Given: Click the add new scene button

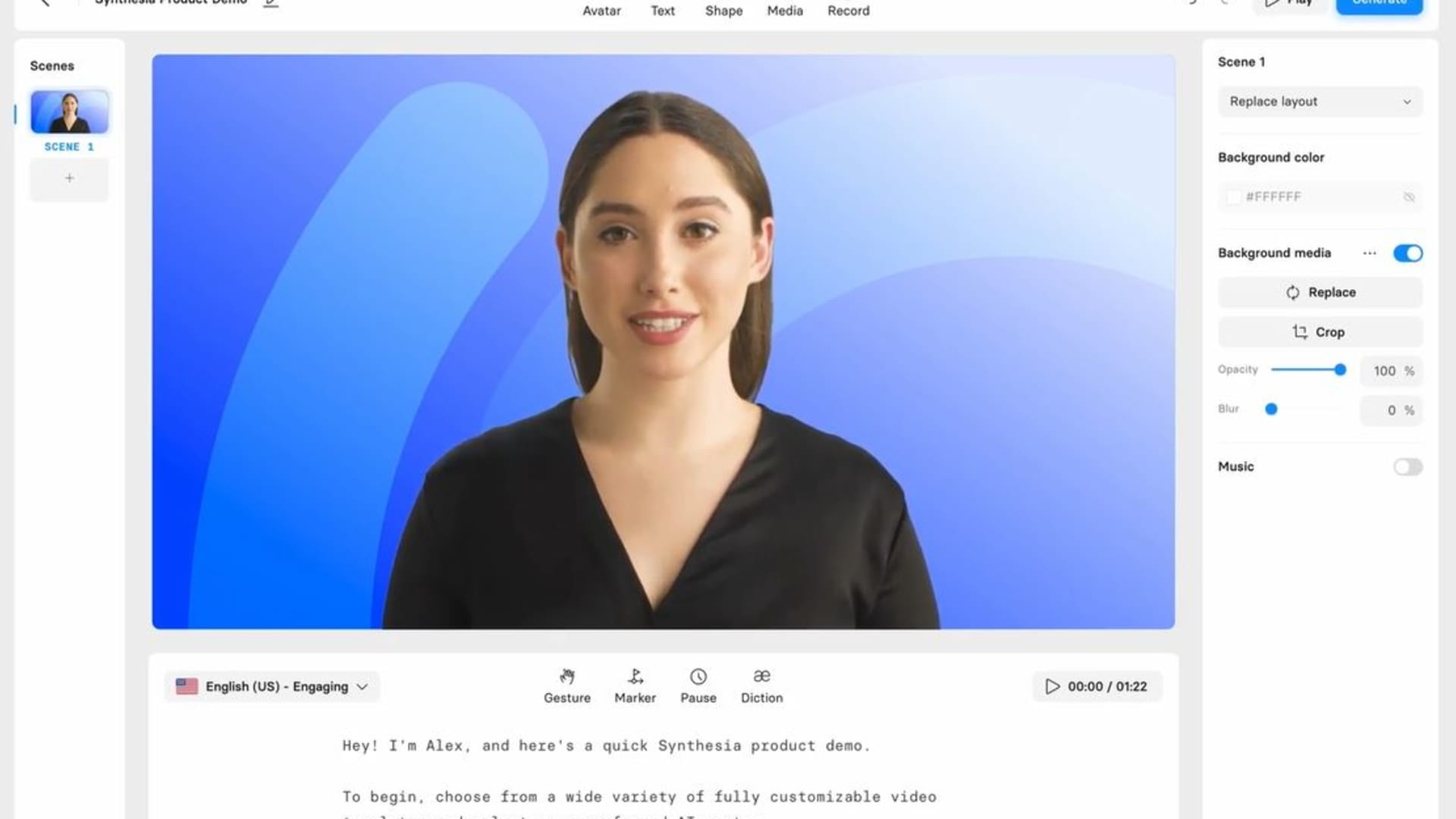Looking at the screenshot, I should pyautogui.click(x=69, y=178).
